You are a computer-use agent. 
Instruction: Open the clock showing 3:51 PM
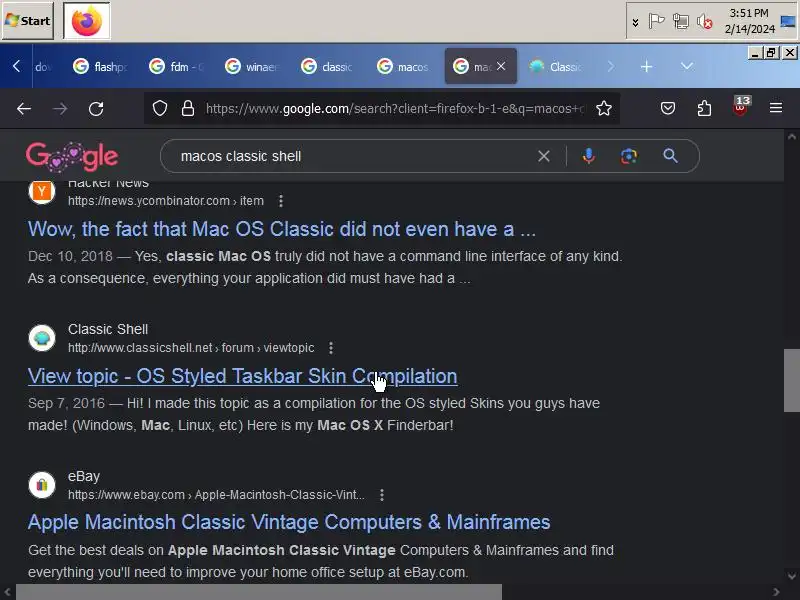[749, 21]
